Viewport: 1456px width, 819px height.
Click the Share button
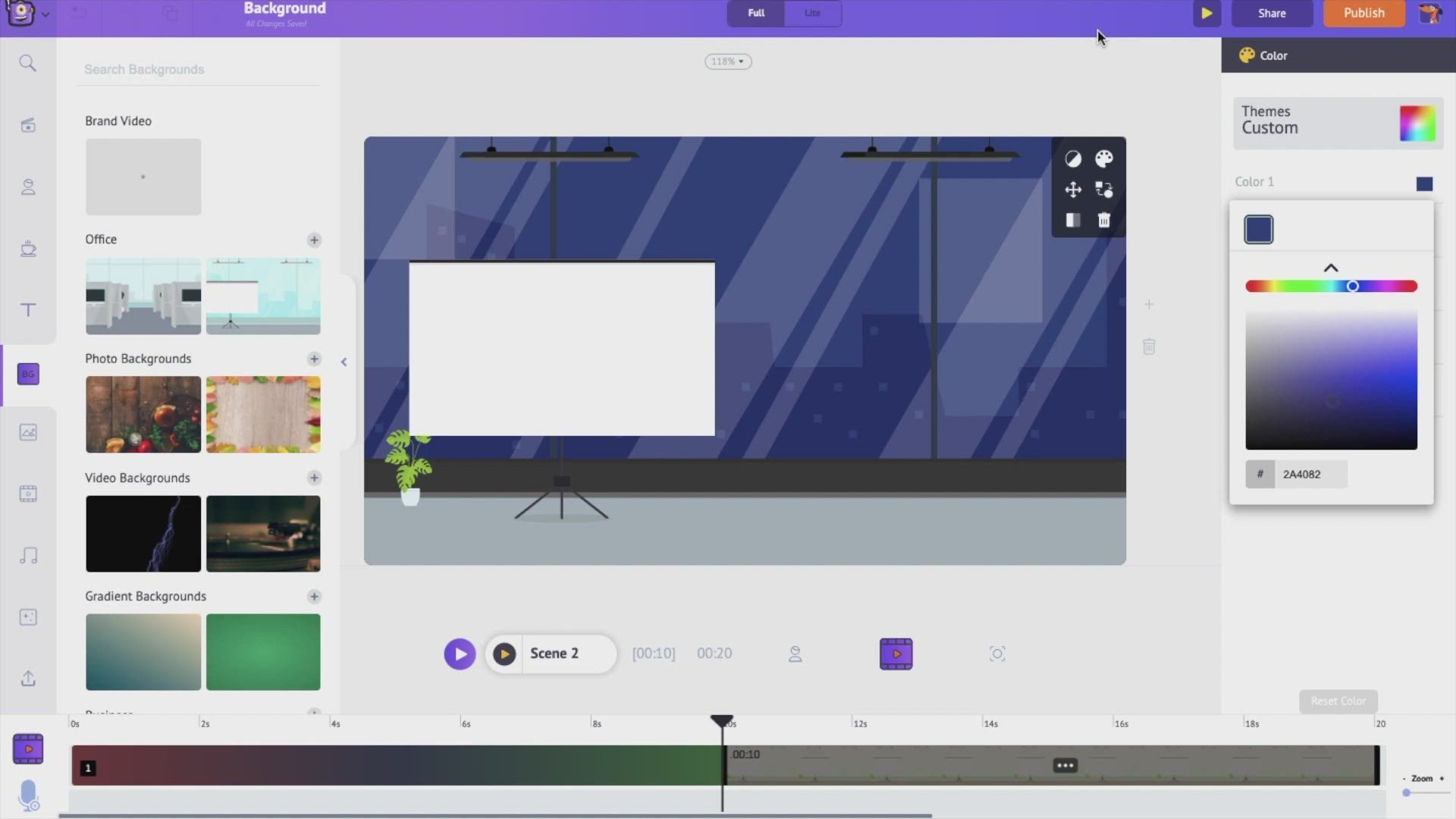click(1272, 13)
